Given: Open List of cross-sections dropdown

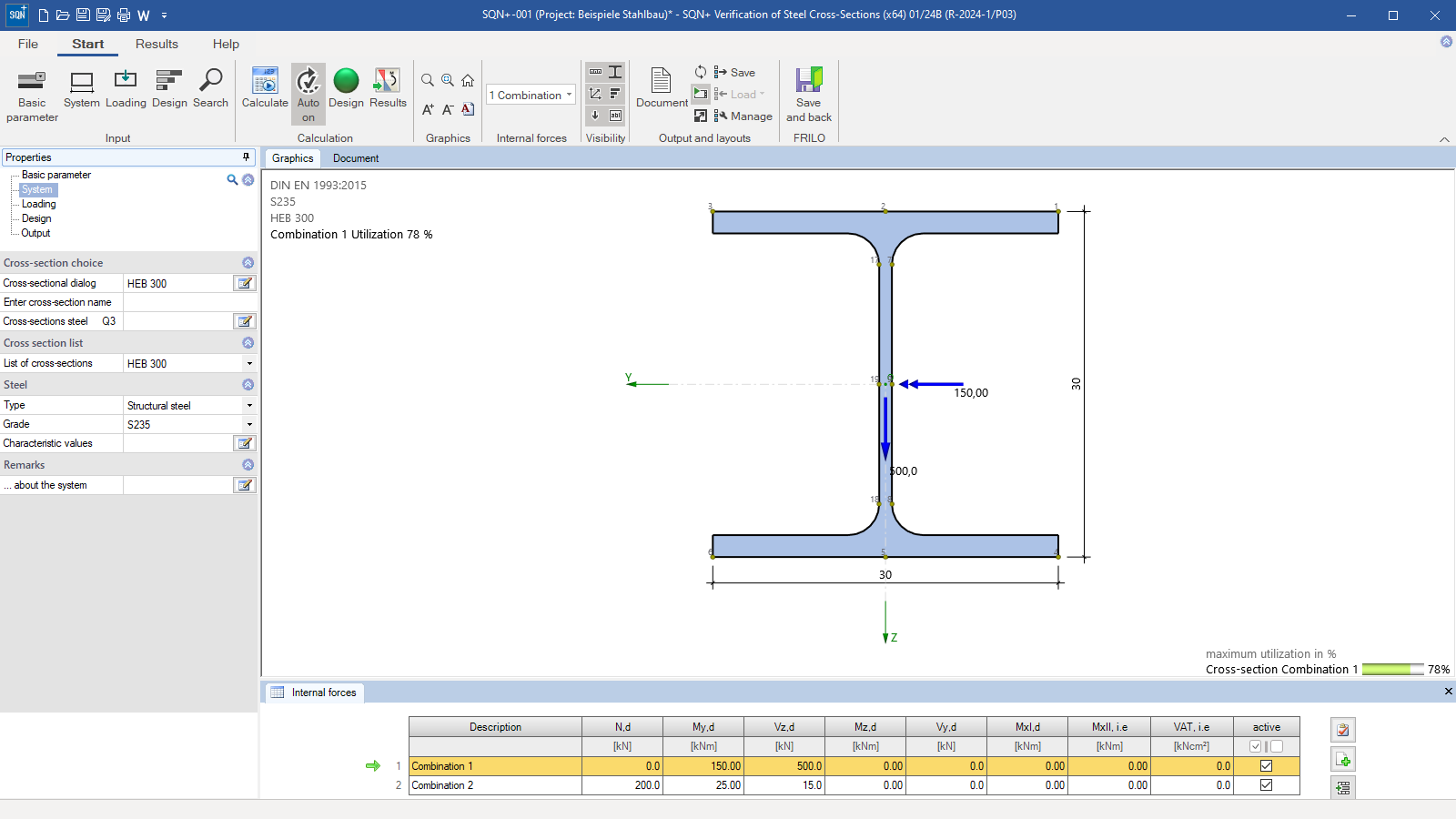Looking at the screenshot, I should [249, 363].
